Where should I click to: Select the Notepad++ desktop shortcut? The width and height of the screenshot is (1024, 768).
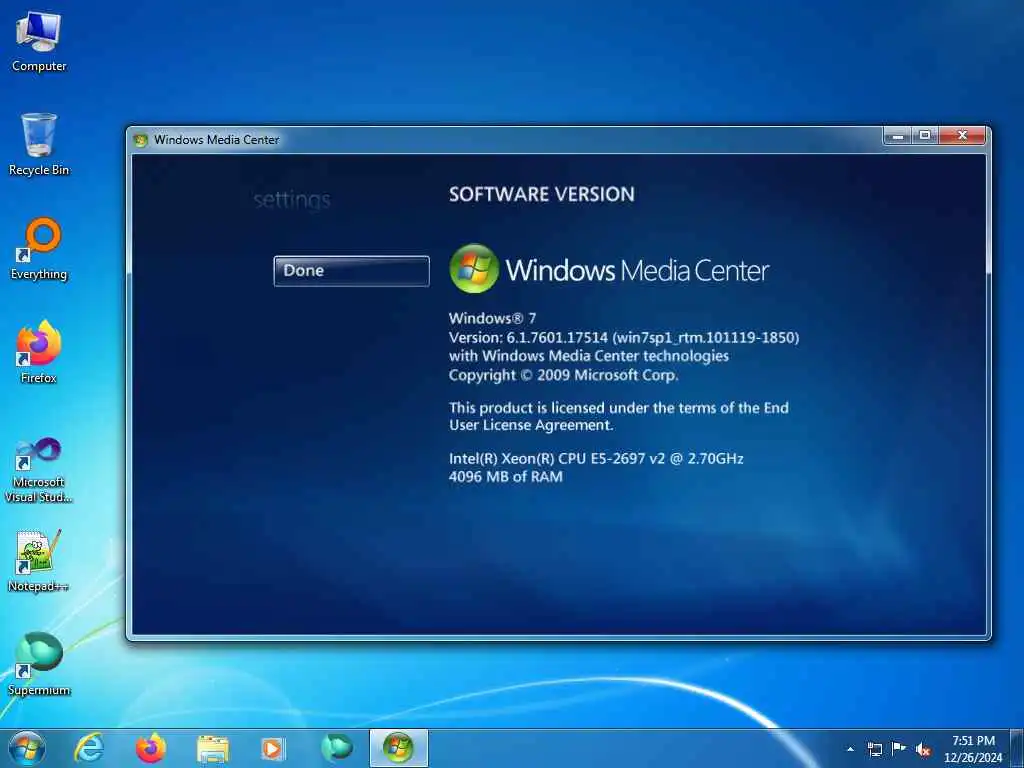39,560
